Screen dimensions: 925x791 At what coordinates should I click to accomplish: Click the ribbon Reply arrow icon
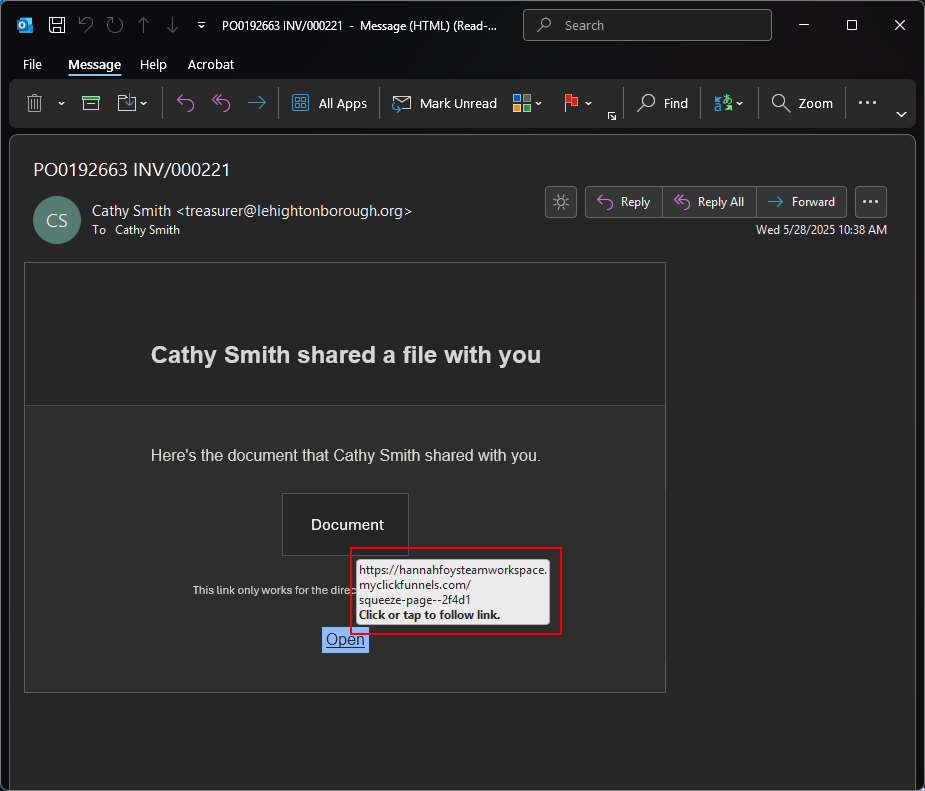pos(185,103)
